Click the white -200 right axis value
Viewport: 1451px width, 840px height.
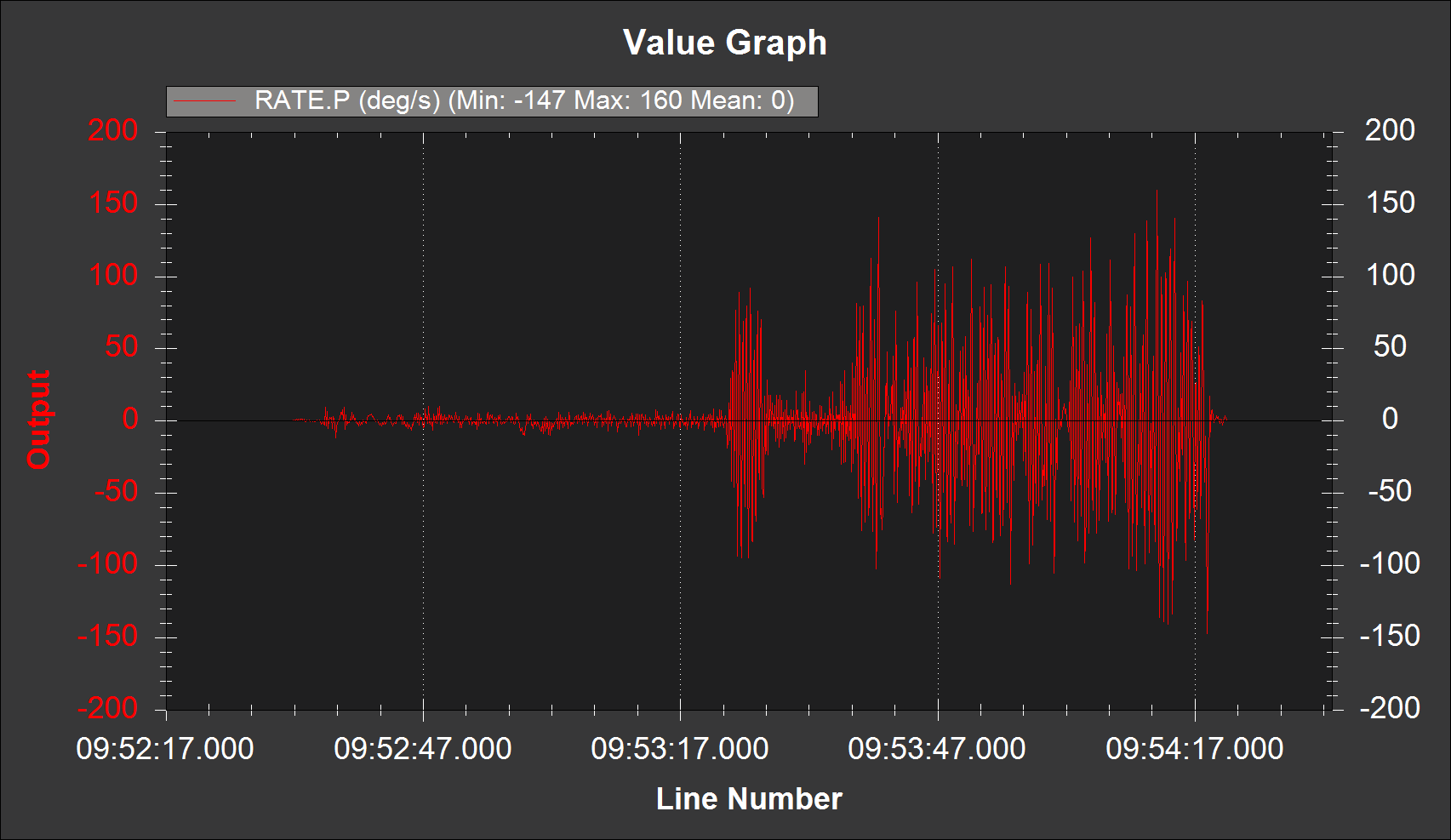click(x=1390, y=708)
